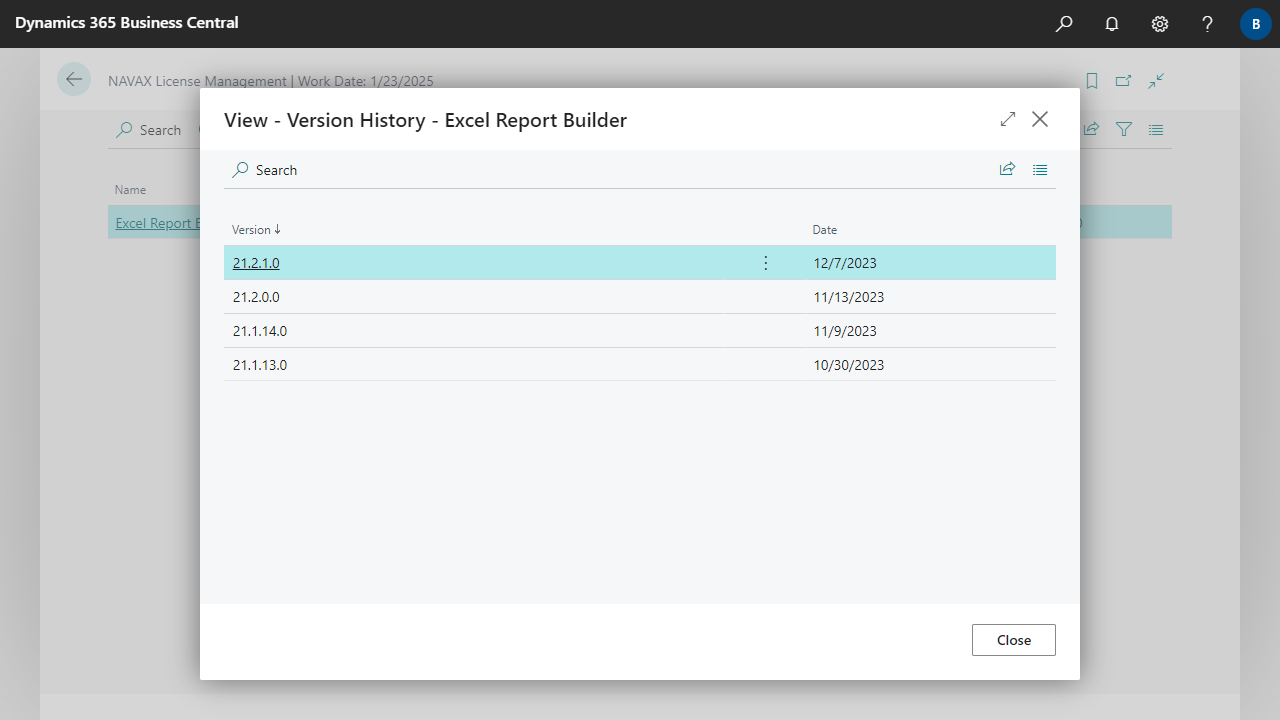Sort by the Date column header
1280x720 pixels.
coord(825,229)
